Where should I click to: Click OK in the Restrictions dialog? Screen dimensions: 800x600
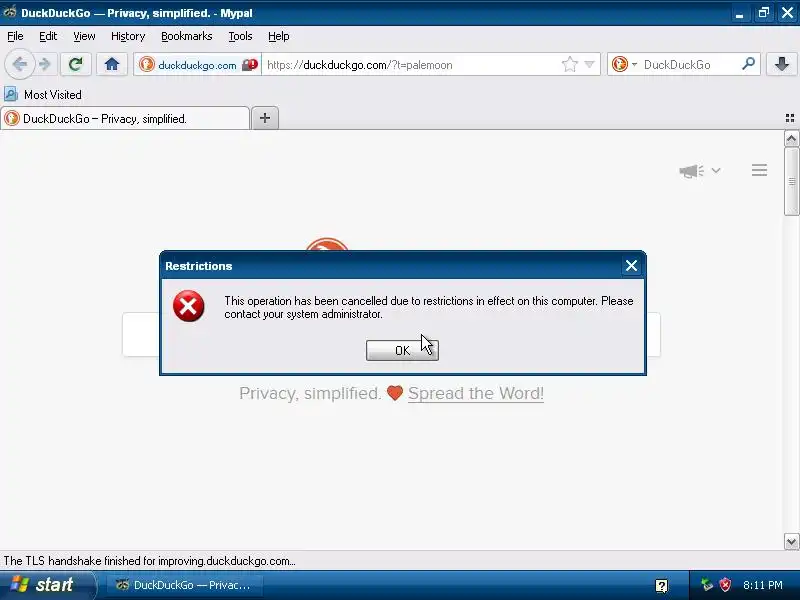tap(402, 350)
